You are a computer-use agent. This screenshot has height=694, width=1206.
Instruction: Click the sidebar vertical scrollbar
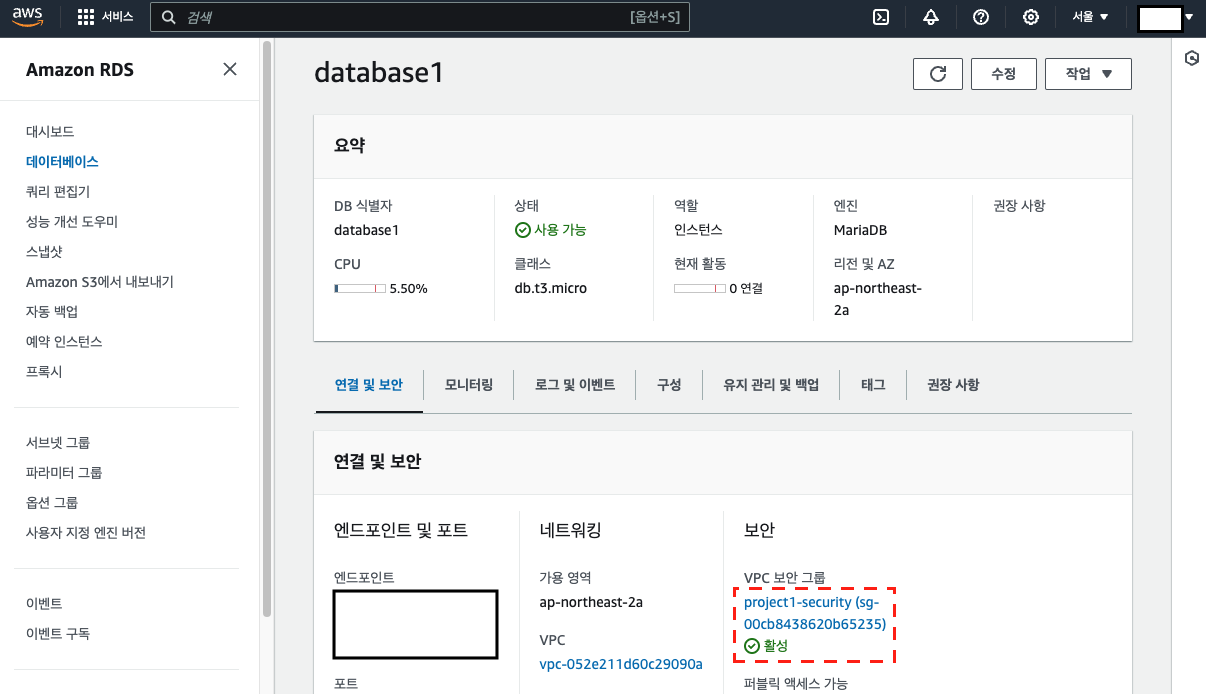pos(267,330)
